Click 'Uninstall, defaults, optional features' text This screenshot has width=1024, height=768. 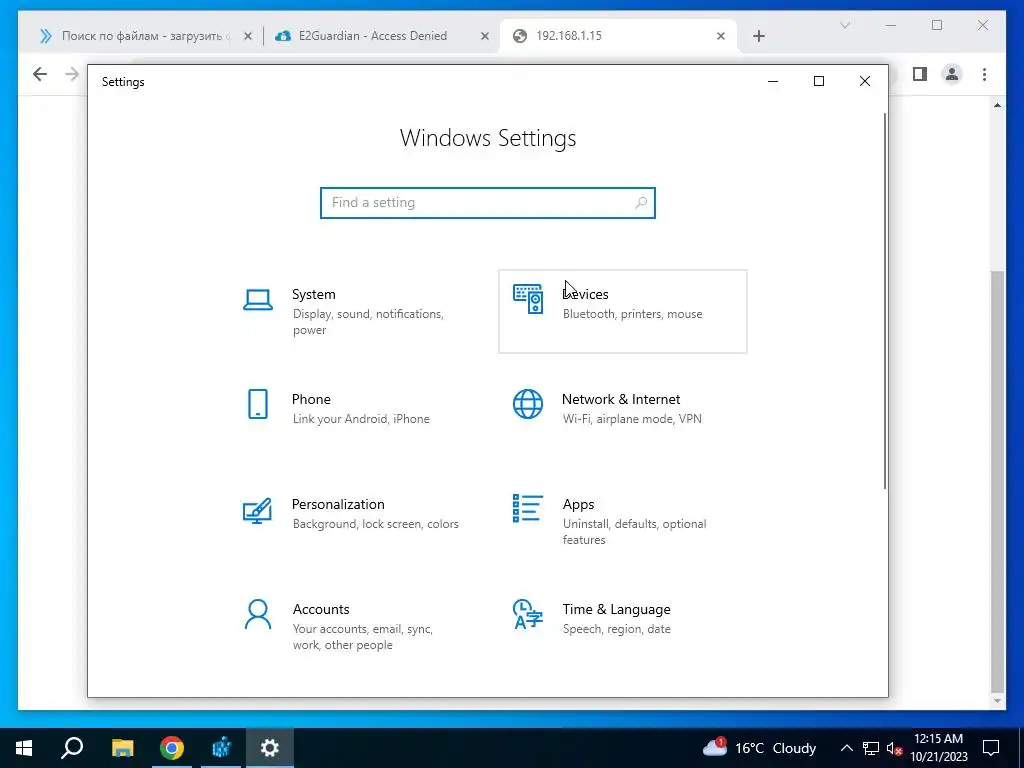(634, 532)
